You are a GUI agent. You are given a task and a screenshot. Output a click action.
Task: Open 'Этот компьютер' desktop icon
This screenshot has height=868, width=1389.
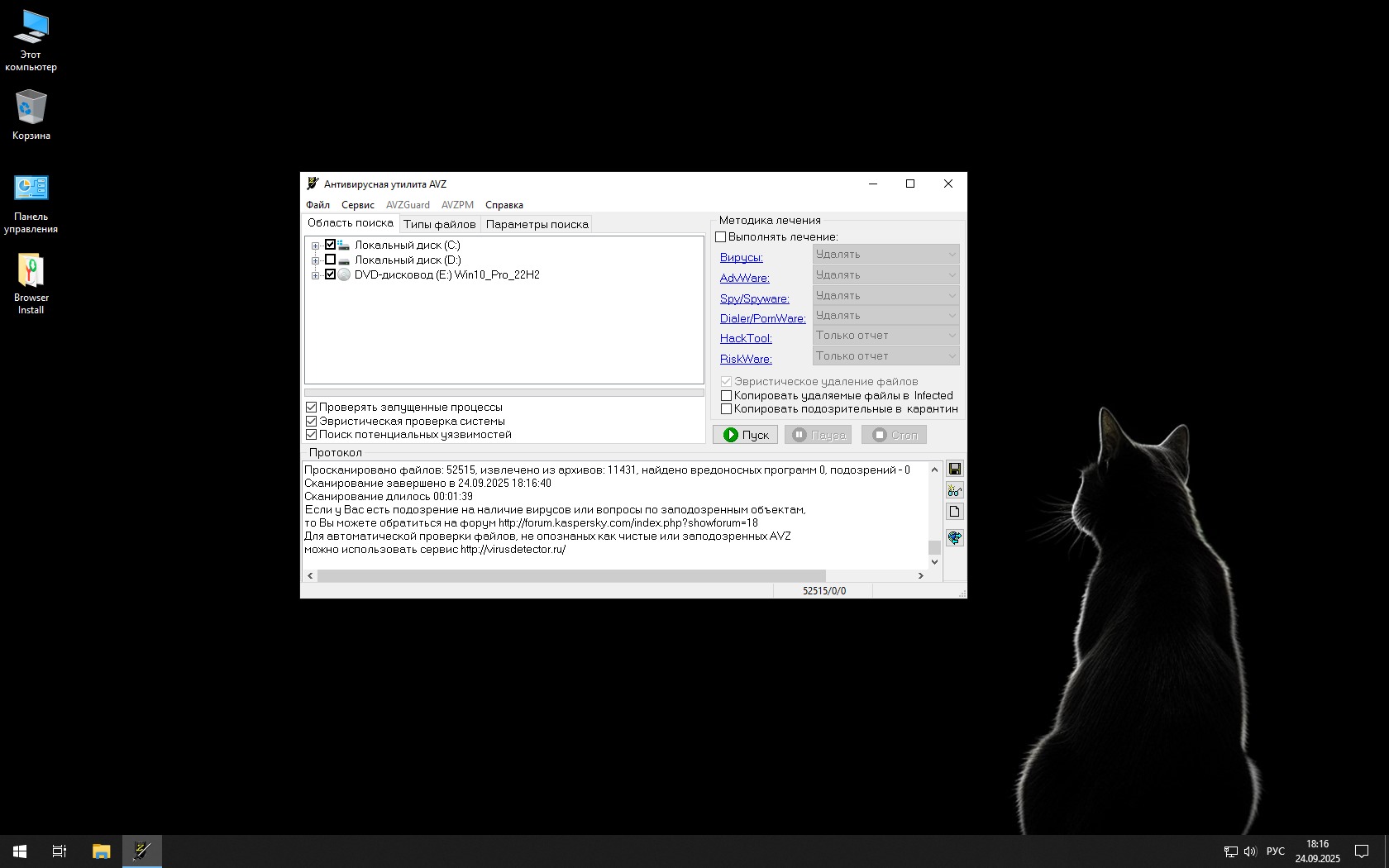31,40
